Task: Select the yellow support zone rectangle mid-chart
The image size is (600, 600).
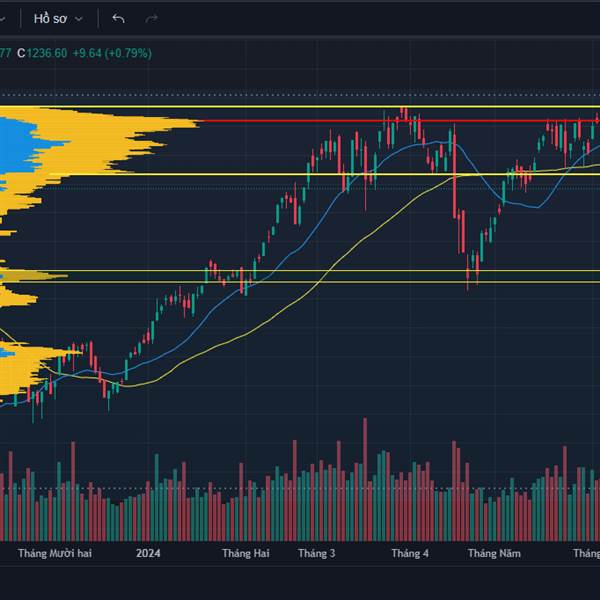Action: coord(300,276)
